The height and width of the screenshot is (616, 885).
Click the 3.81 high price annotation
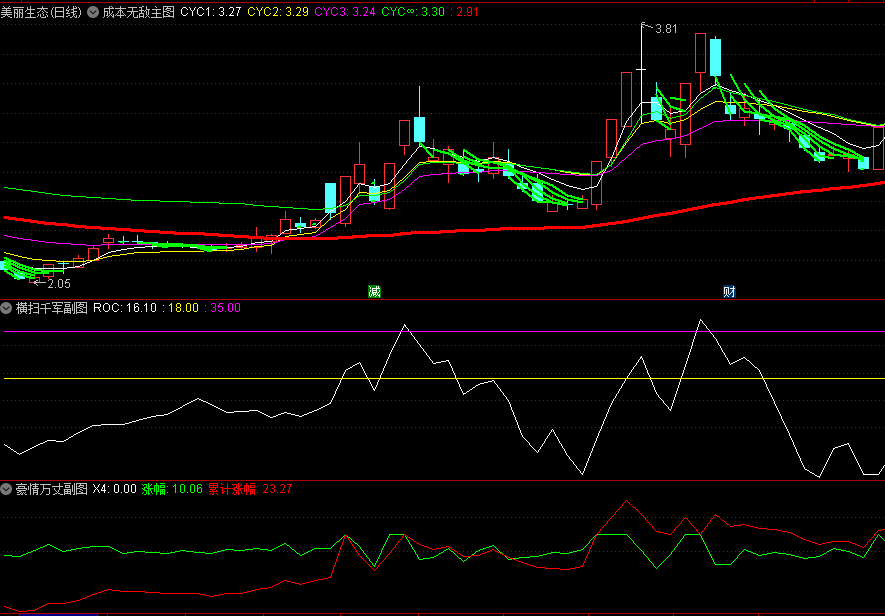coord(666,29)
